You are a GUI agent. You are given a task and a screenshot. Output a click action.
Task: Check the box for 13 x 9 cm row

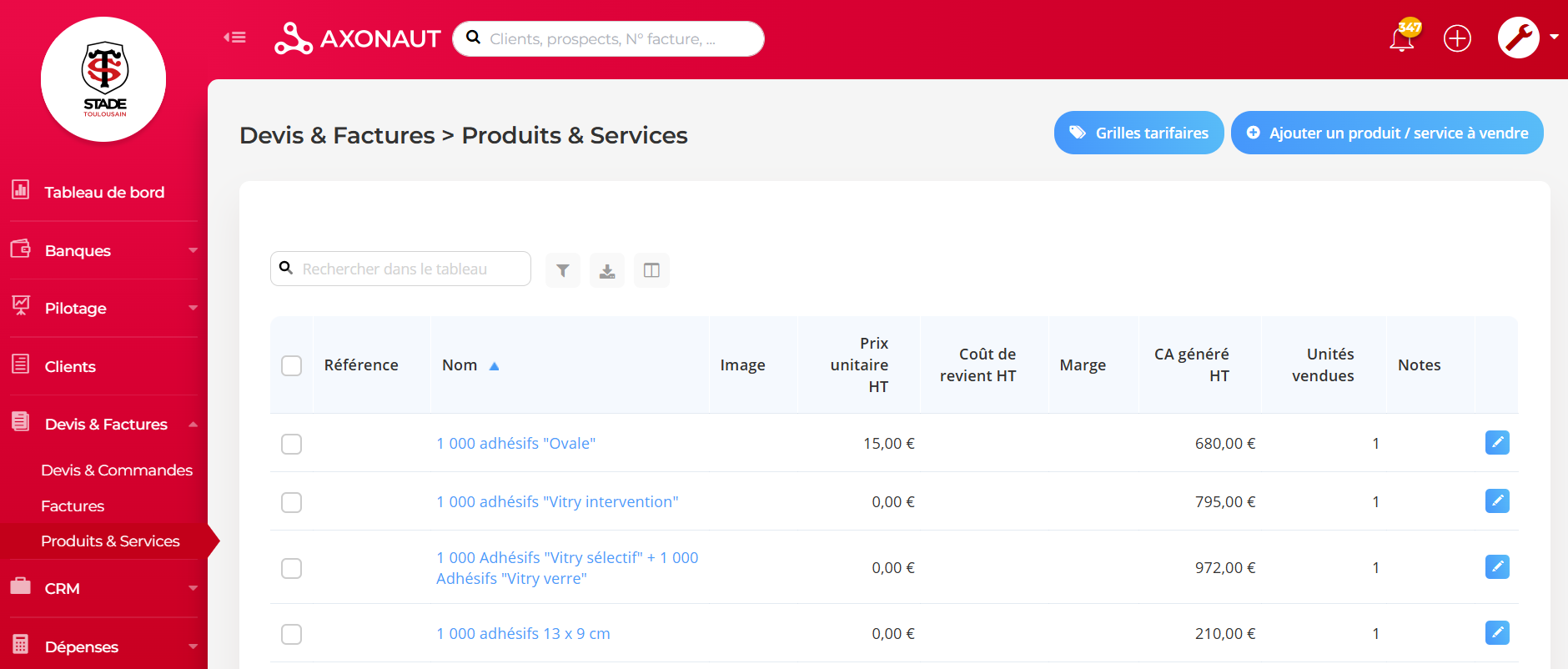click(x=291, y=634)
